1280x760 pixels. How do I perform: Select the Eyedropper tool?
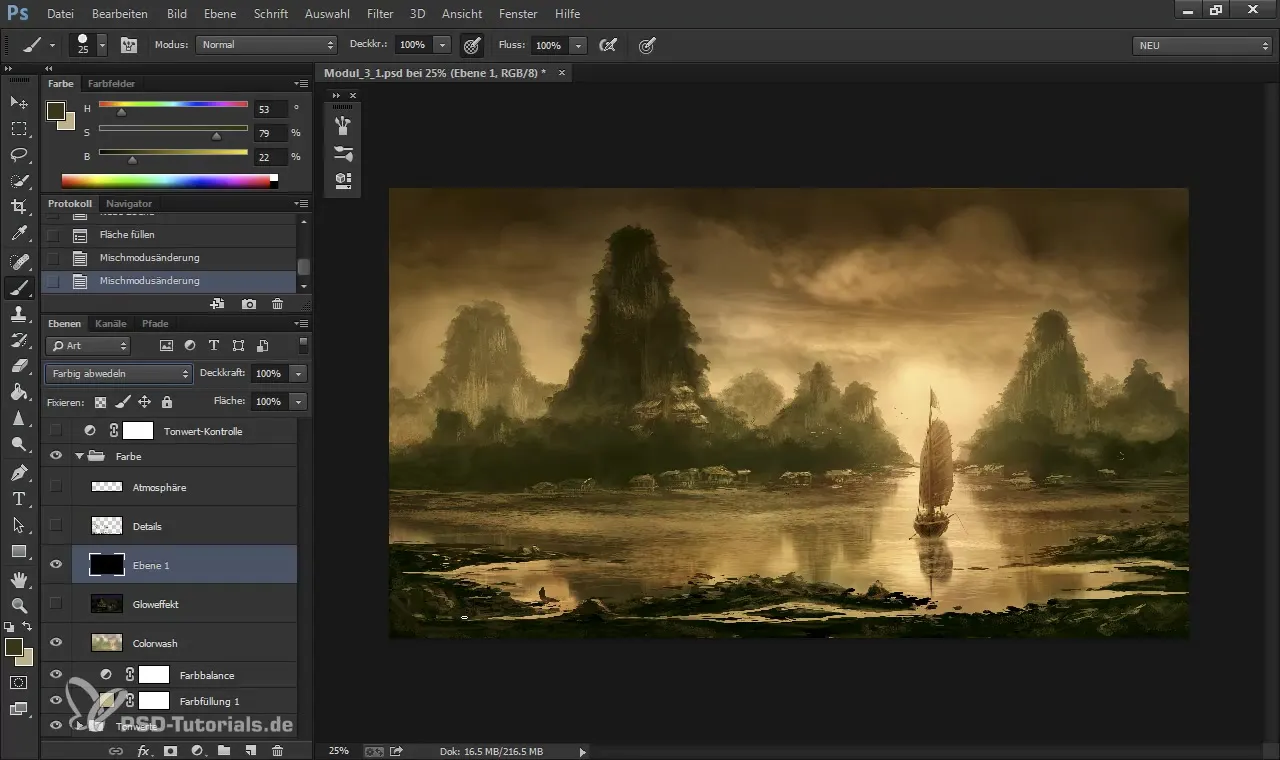point(19,234)
